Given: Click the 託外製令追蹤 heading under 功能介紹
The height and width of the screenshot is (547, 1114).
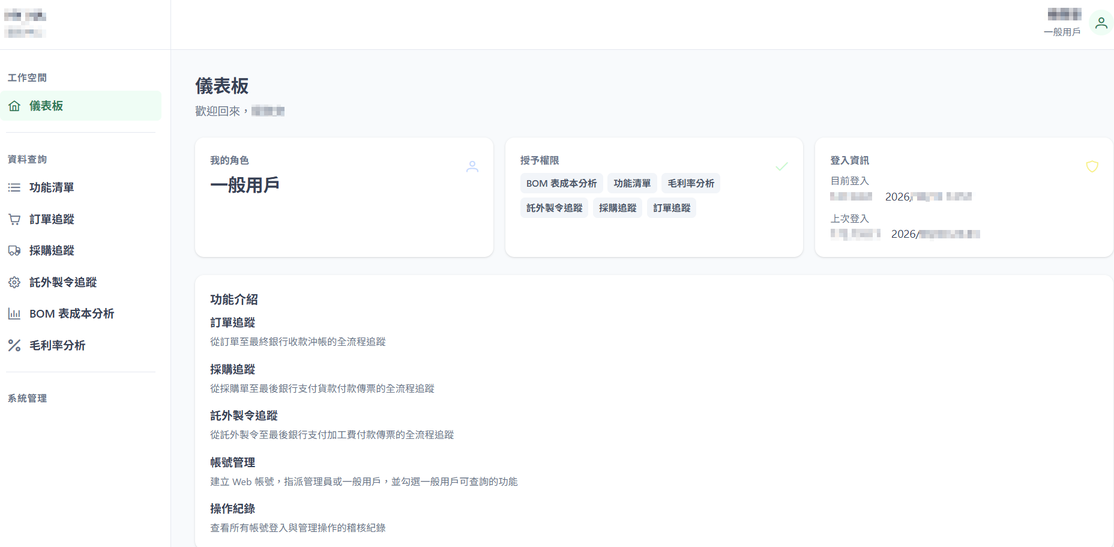Looking at the screenshot, I should [x=244, y=416].
